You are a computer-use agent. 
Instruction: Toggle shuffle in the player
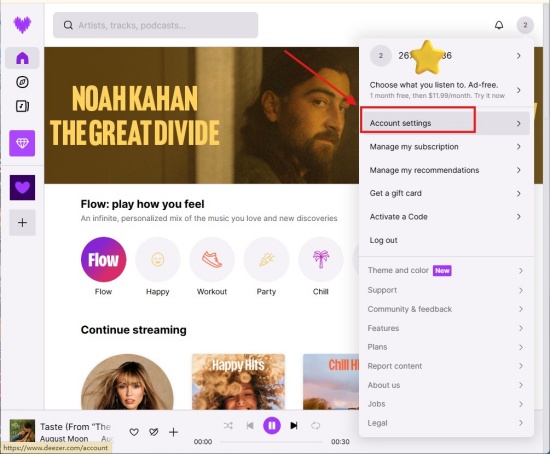[x=228, y=426]
